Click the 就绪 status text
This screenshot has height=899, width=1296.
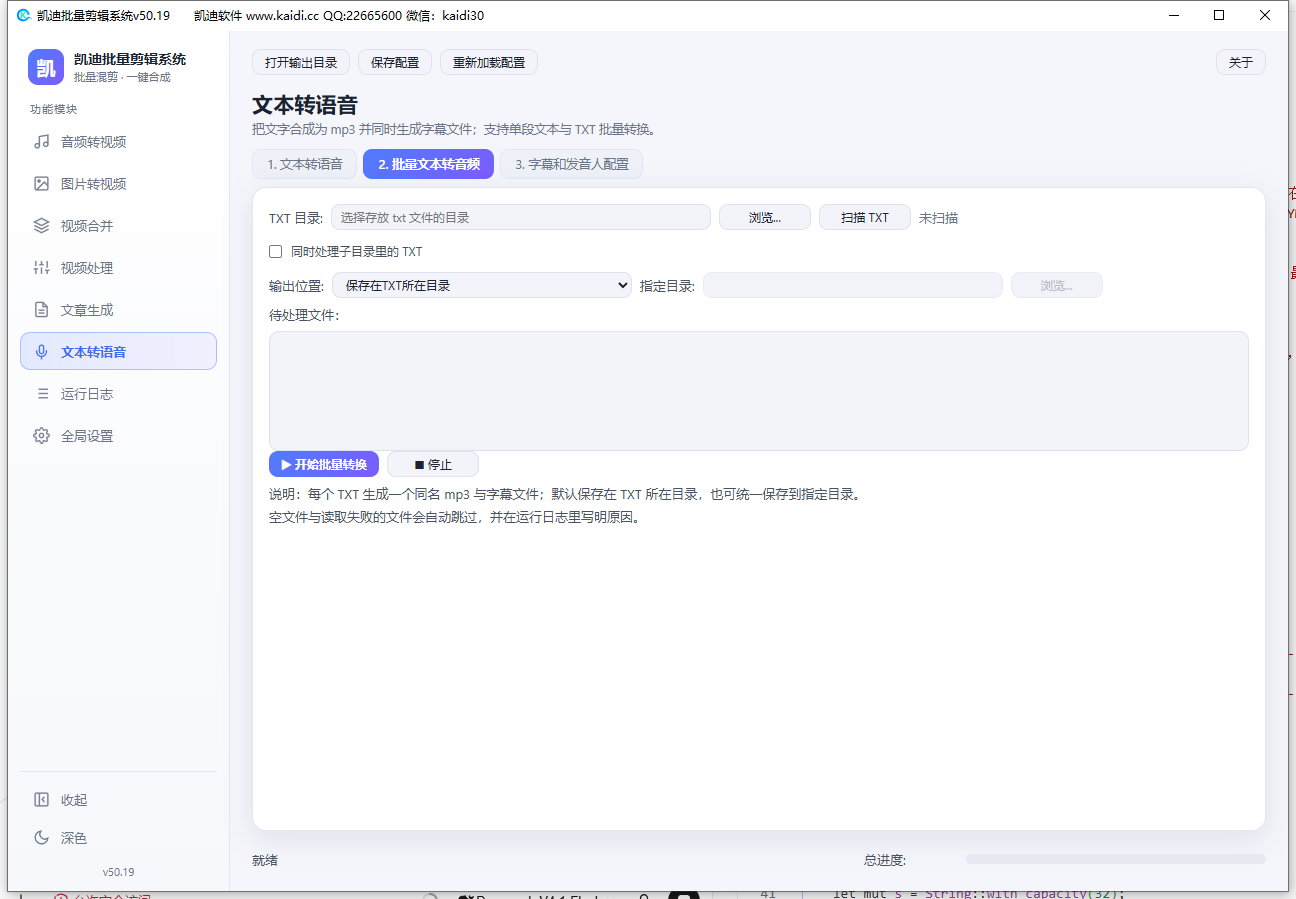(x=265, y=860)
